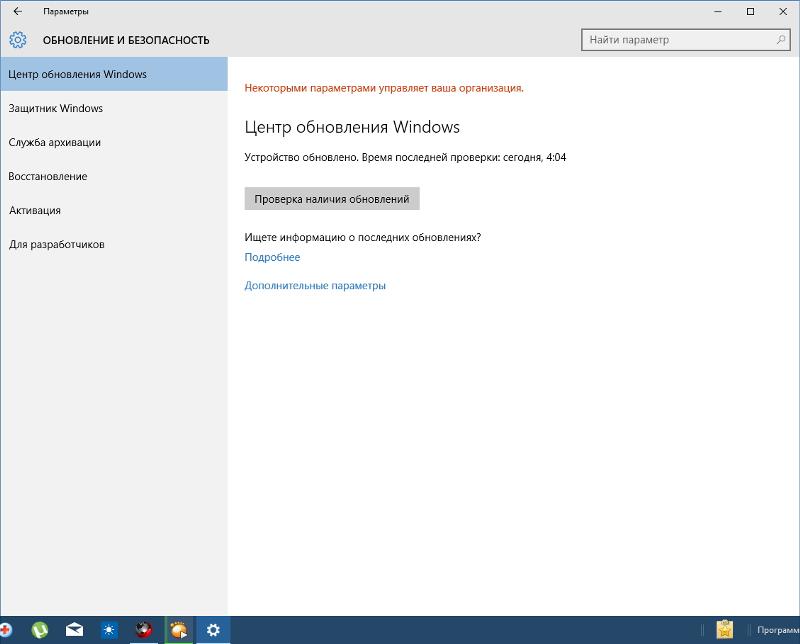Click Ищете информацию о последних обновлениях text
Screen dimensions: 800x644
(362, 237)
